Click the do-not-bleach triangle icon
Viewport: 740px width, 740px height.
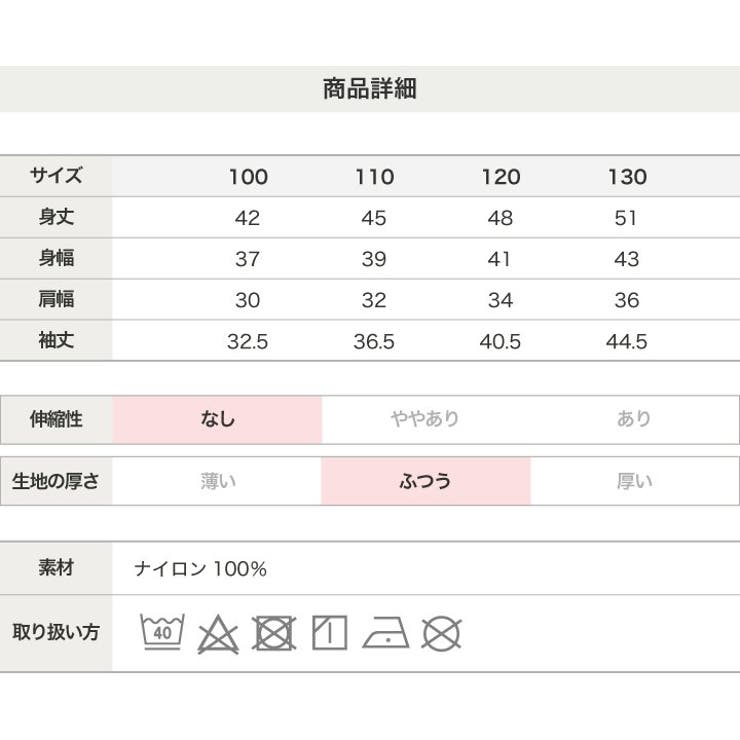click(218, 634)
